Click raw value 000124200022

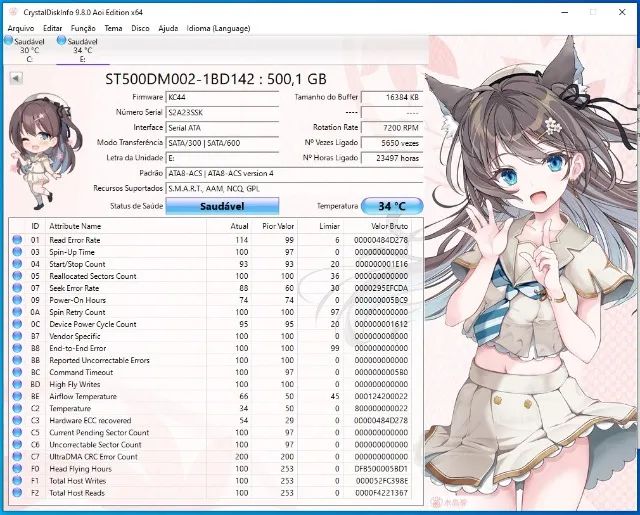pos(381,397)
